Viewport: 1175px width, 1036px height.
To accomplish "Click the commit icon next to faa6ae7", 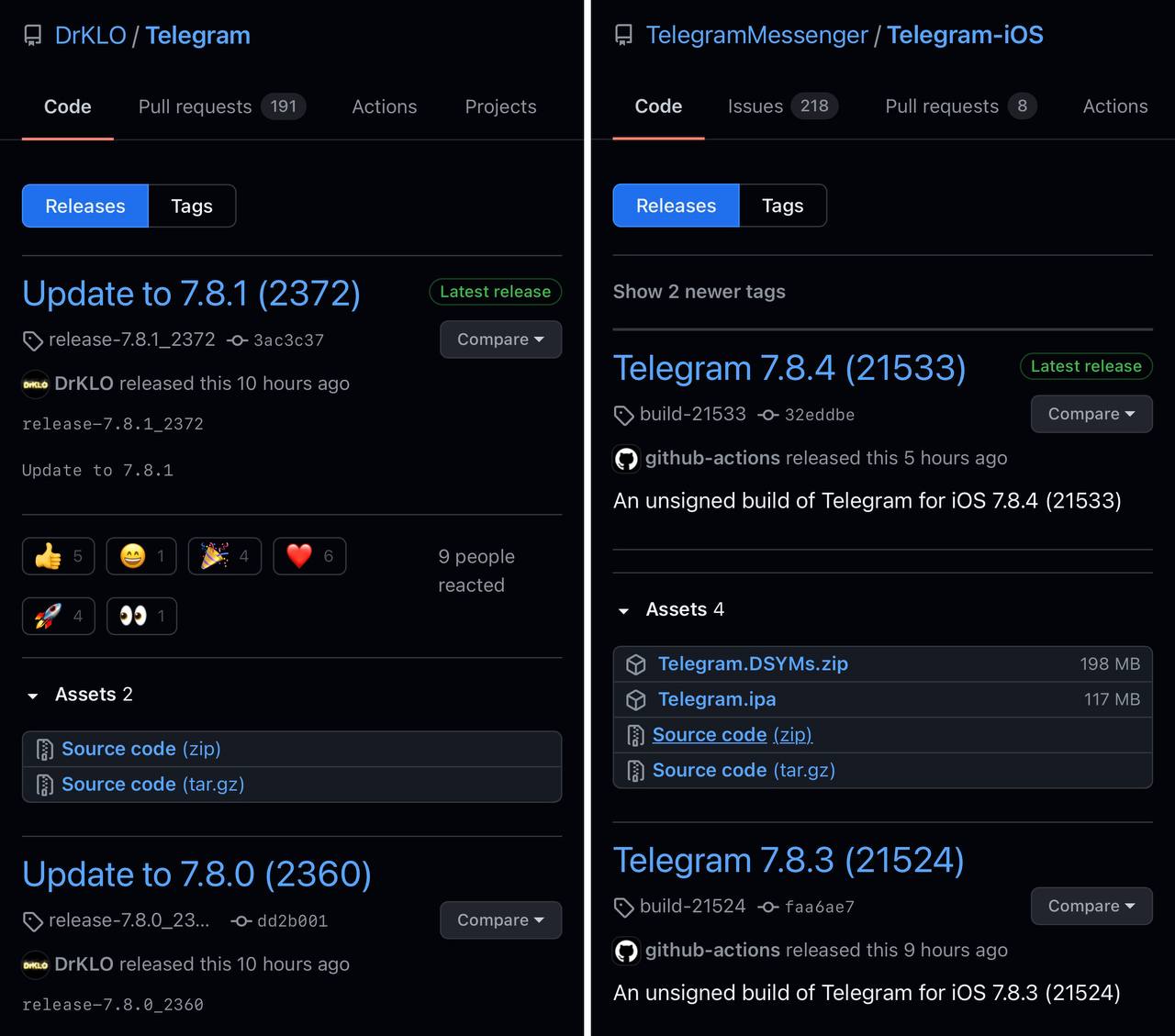I will click(768, 907).
